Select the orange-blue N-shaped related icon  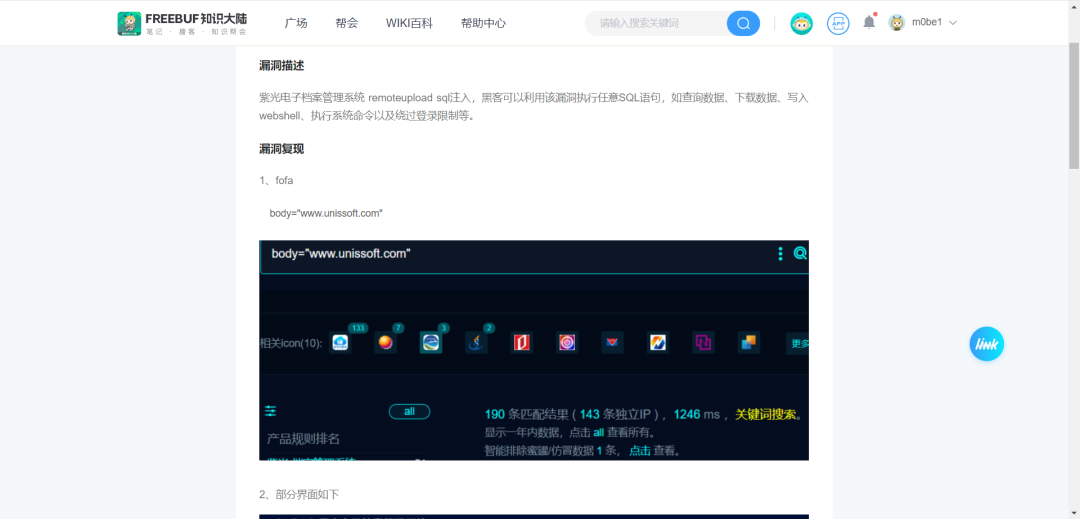pos(658,342)
